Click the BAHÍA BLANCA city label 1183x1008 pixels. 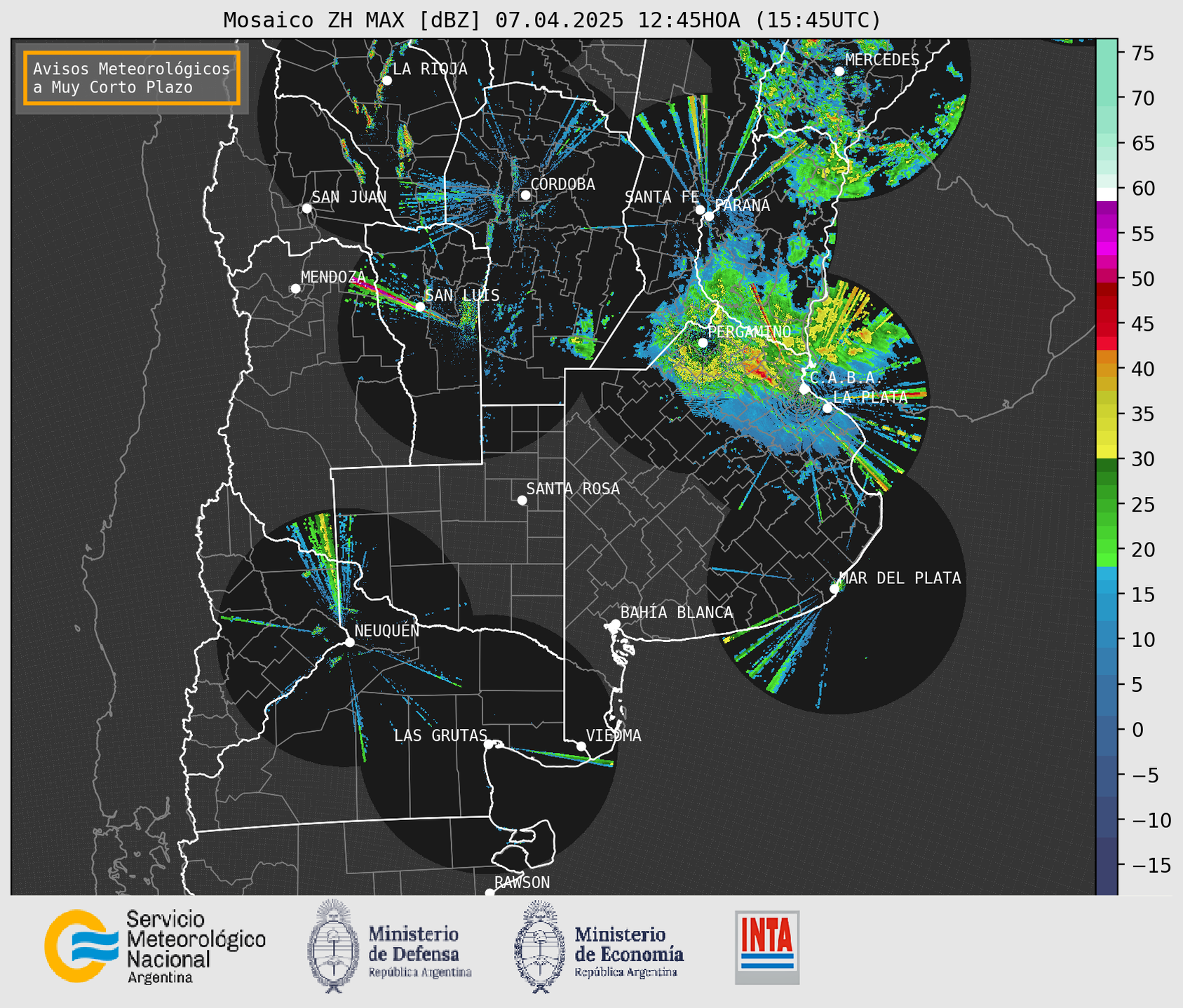pos(677,613)
